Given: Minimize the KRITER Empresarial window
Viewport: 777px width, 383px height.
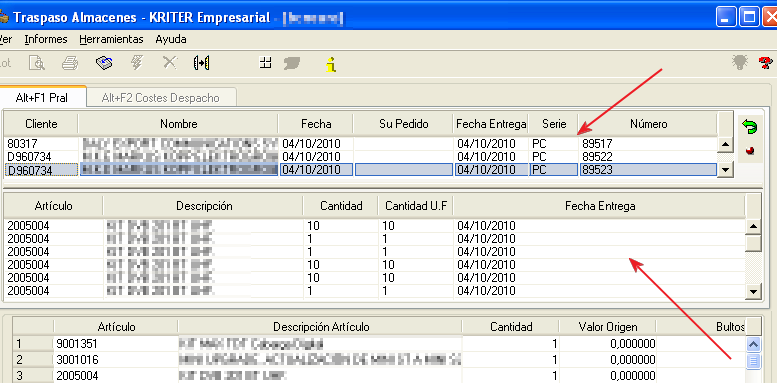Looking at the screenshot, I should coord(726,18).
